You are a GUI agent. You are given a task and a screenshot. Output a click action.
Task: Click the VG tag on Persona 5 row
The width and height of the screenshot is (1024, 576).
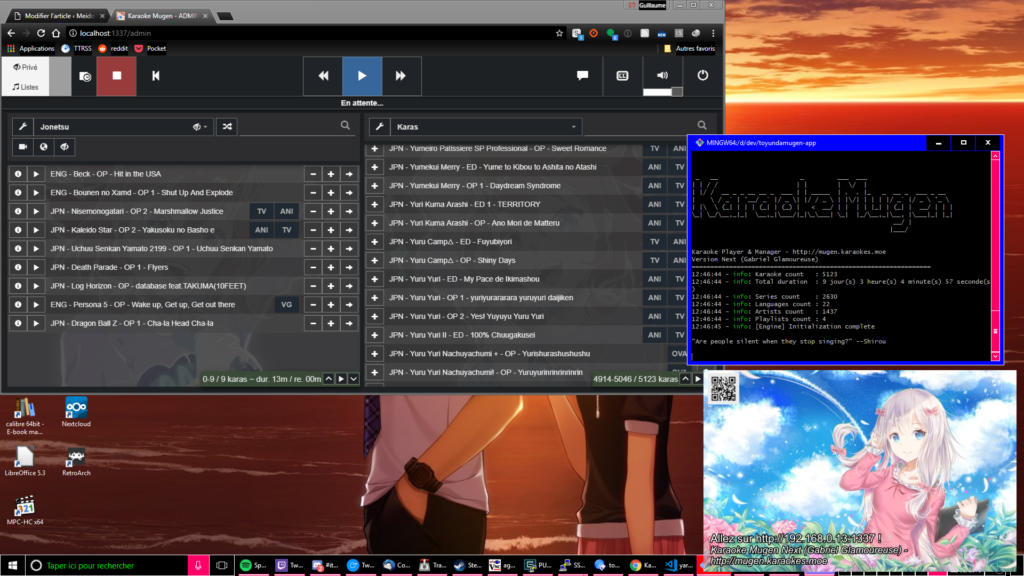pyautogui.click(x=286, y=304)
